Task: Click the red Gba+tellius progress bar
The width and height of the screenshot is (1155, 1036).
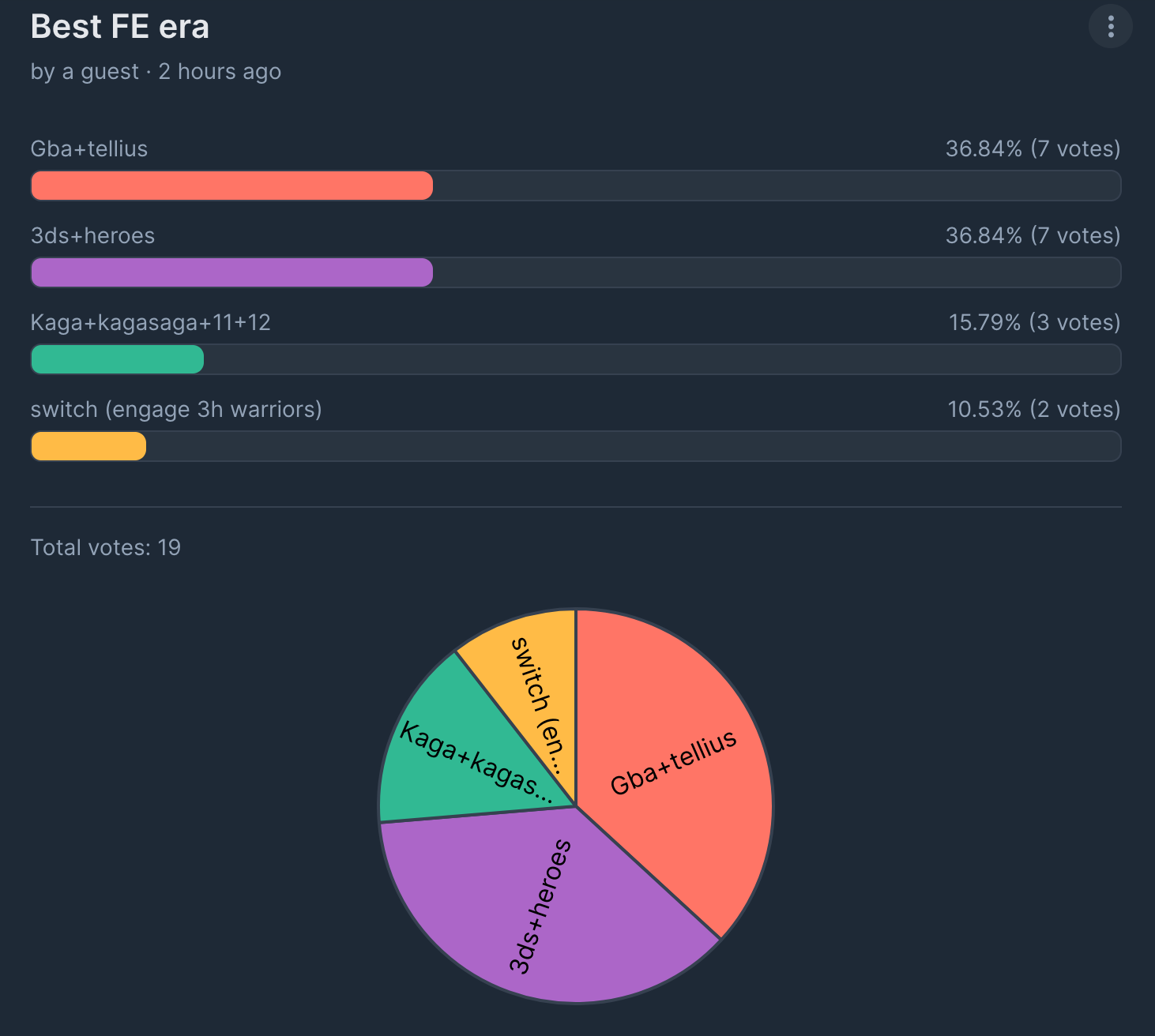Action: coord(231,186)
